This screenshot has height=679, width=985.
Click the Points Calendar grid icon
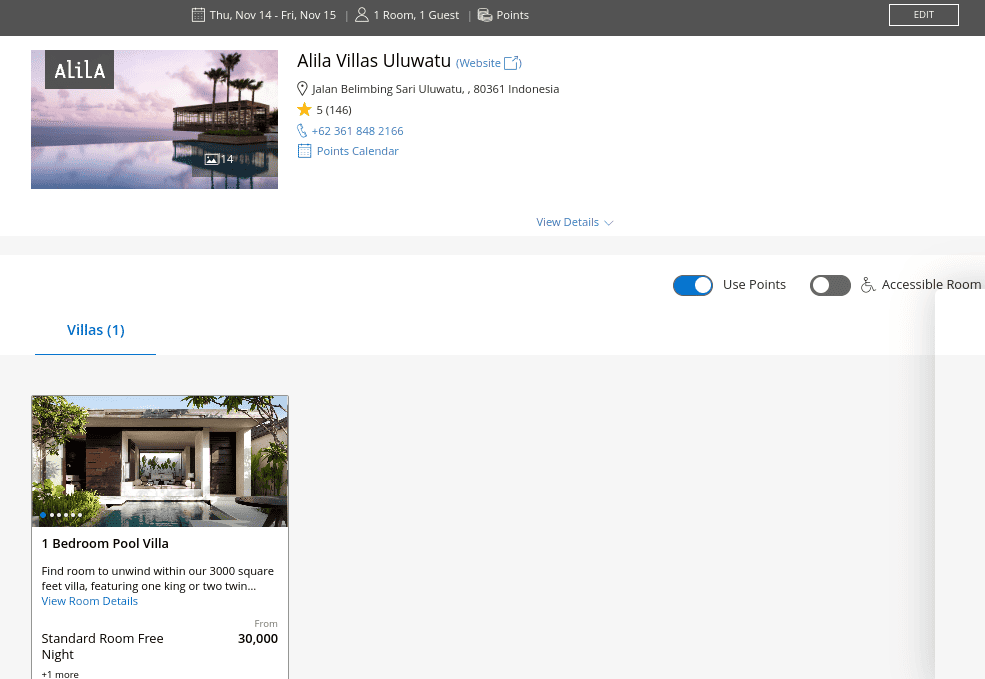point(304,151)
